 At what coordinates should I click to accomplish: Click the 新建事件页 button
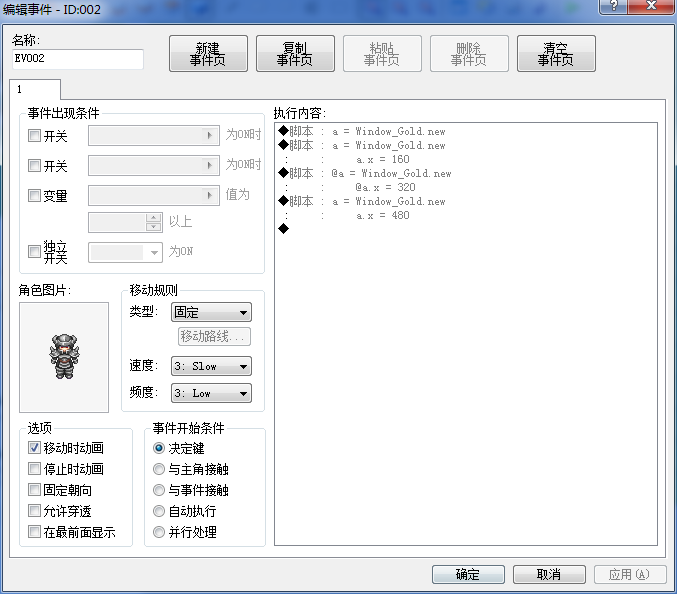tap(208, 54)
